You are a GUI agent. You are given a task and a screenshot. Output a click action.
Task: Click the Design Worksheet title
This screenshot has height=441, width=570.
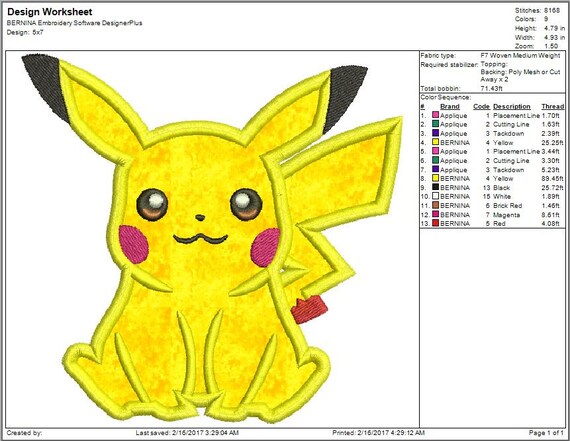[49, 12]
